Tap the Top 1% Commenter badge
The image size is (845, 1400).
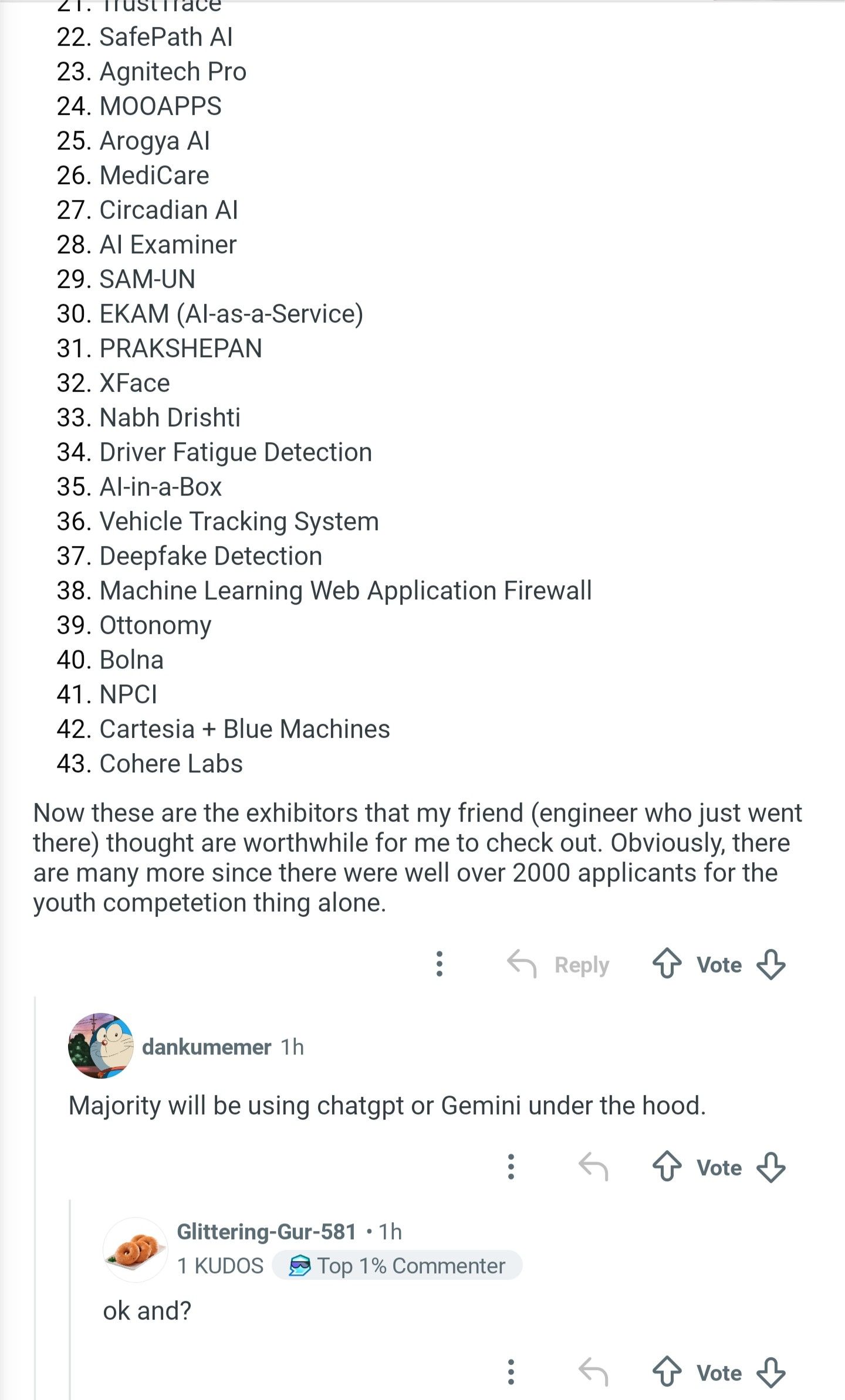click(397, 1266)
